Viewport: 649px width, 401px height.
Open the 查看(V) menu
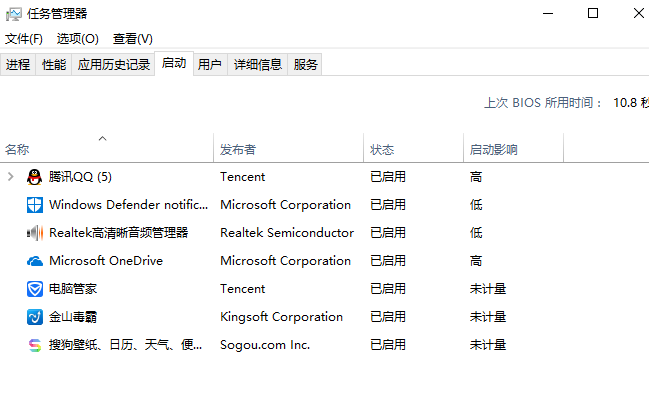[132, 39]
